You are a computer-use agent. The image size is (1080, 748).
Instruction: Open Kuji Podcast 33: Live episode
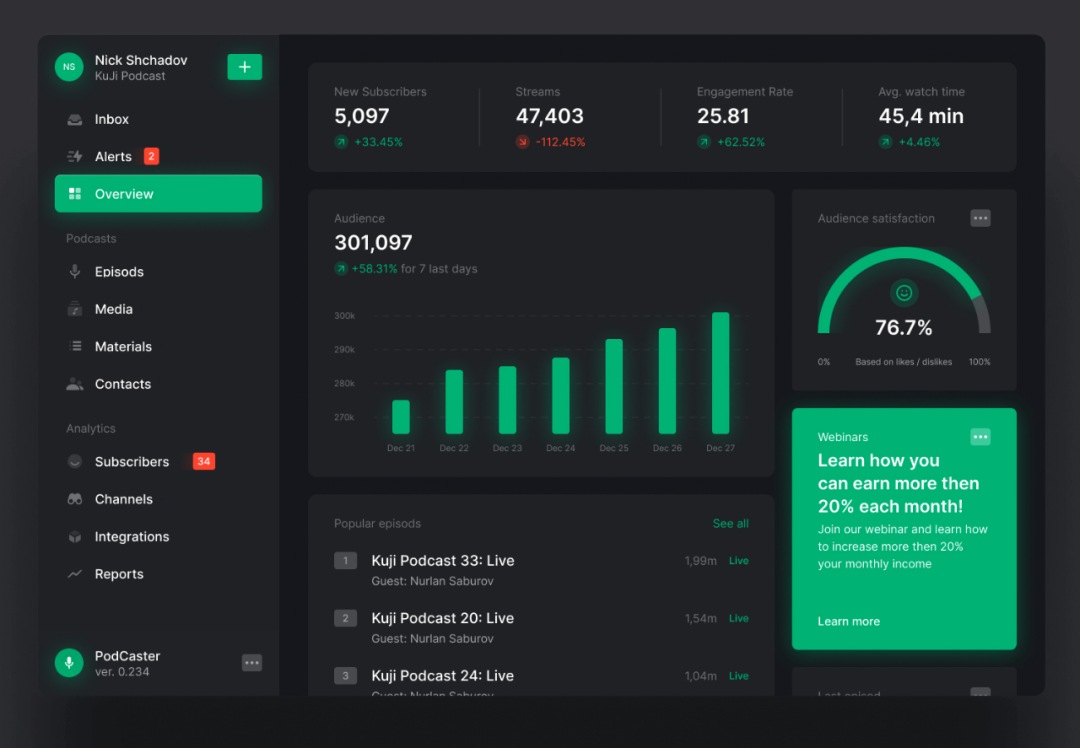click(x=442, y=561)
